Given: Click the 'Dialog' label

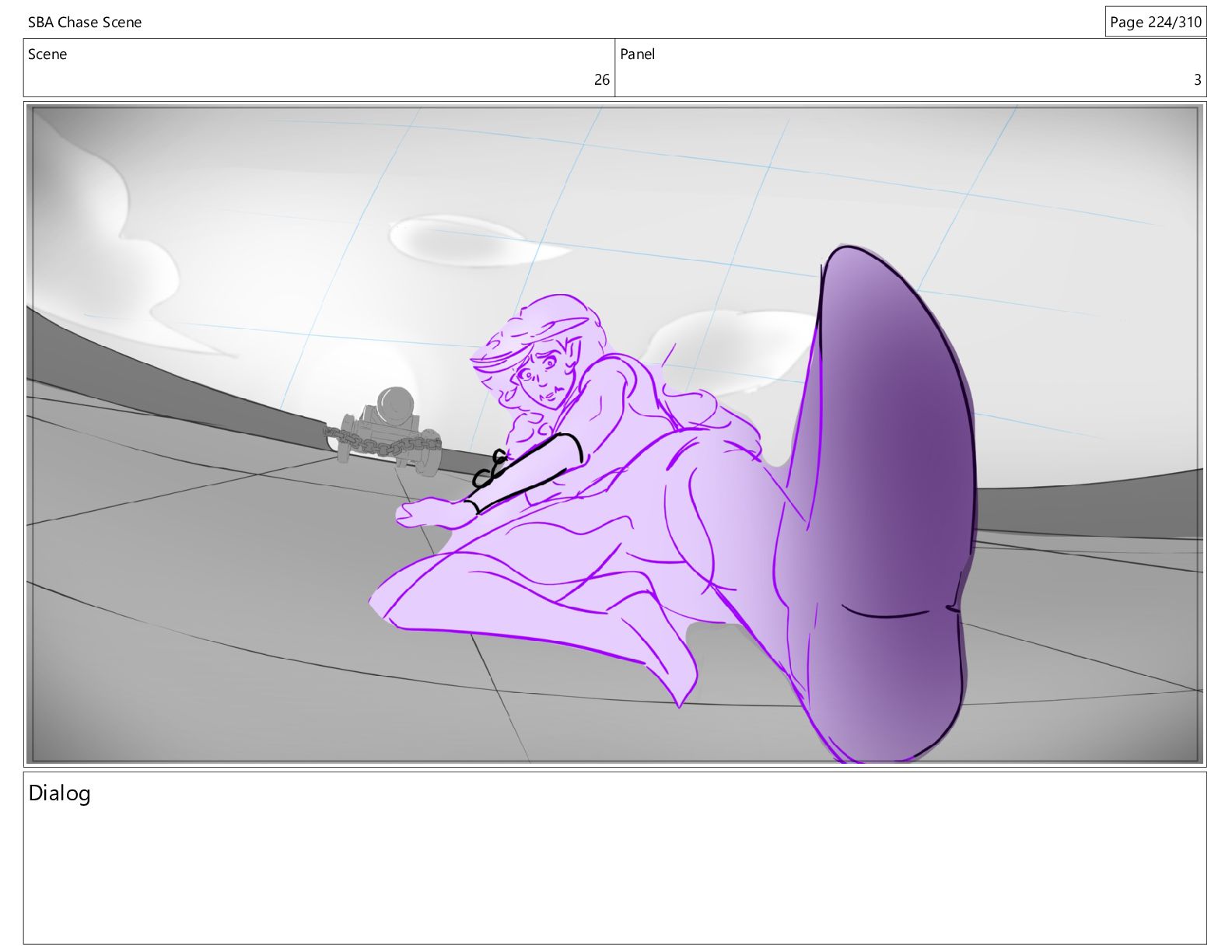Looking at the screenshot, I should click(x=60, y=793).
